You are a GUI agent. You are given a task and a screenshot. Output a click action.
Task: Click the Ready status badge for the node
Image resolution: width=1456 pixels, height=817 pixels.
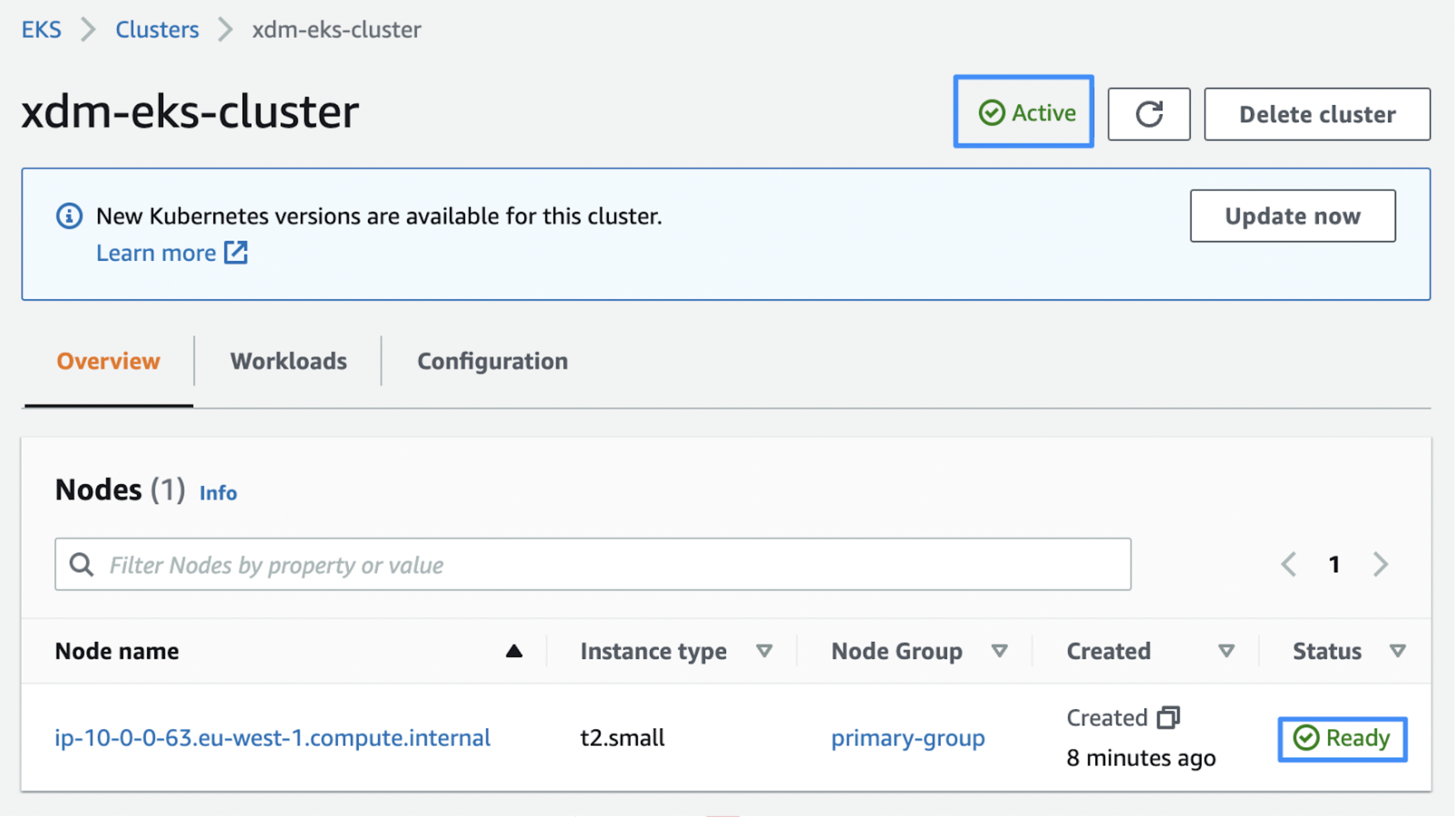(x=1342, y=738)
